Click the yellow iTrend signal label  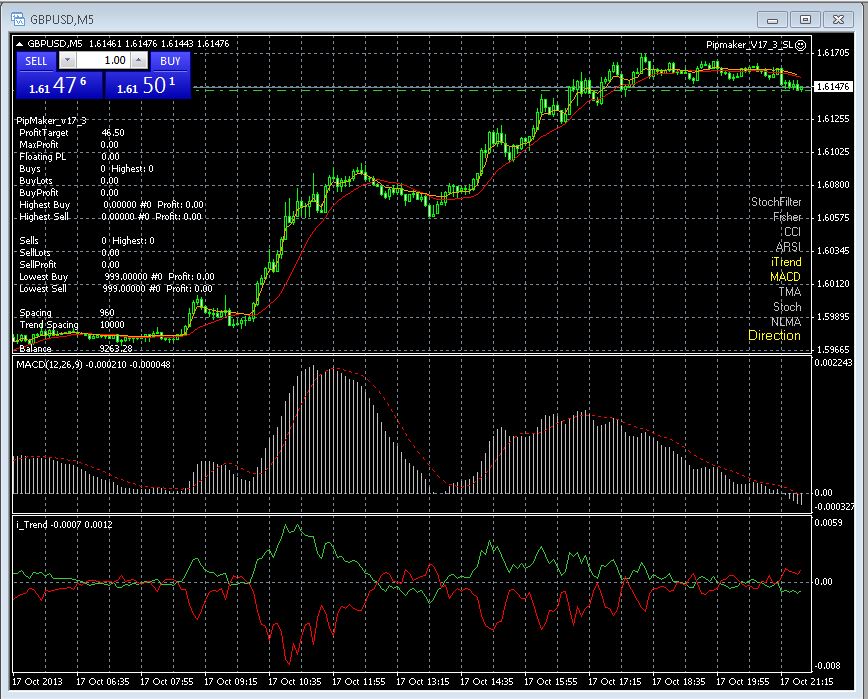(x=786, y=262)
